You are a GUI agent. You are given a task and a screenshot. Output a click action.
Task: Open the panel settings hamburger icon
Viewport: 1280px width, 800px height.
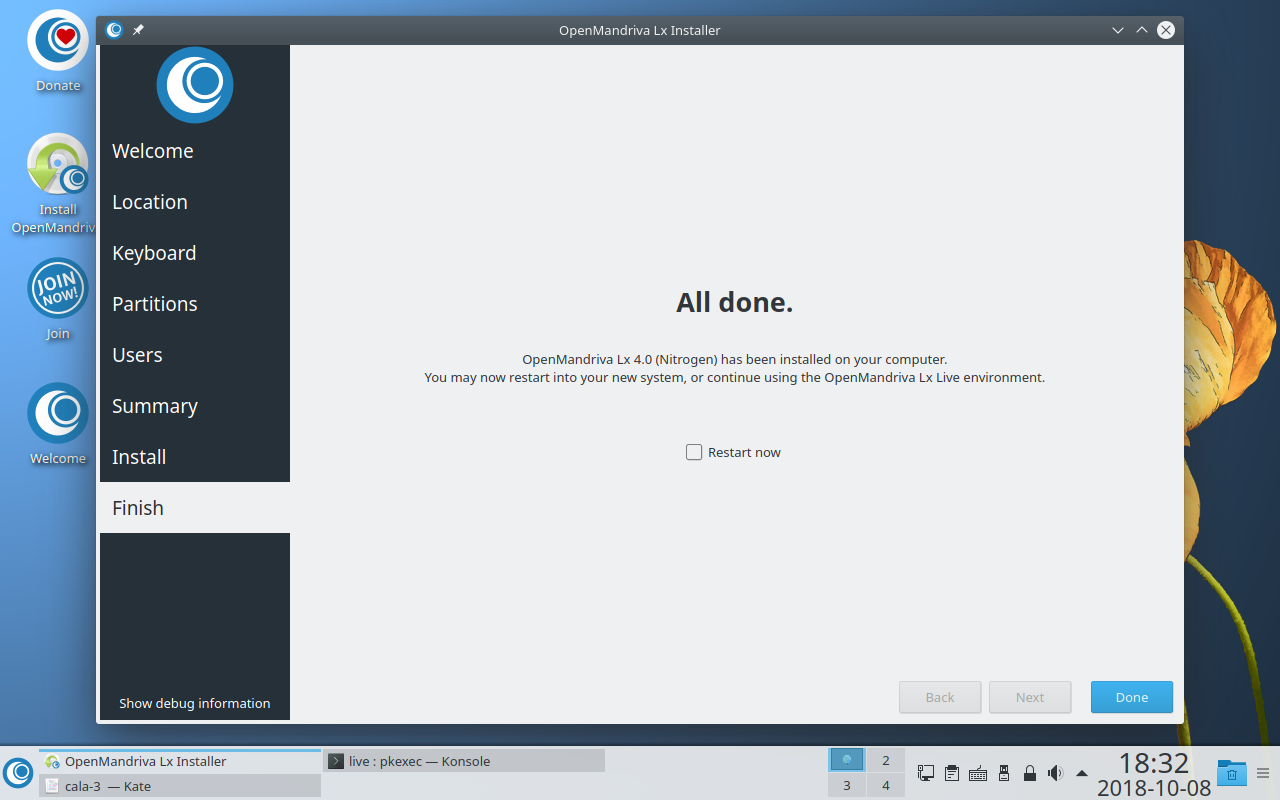click(x=1263, y=773)
